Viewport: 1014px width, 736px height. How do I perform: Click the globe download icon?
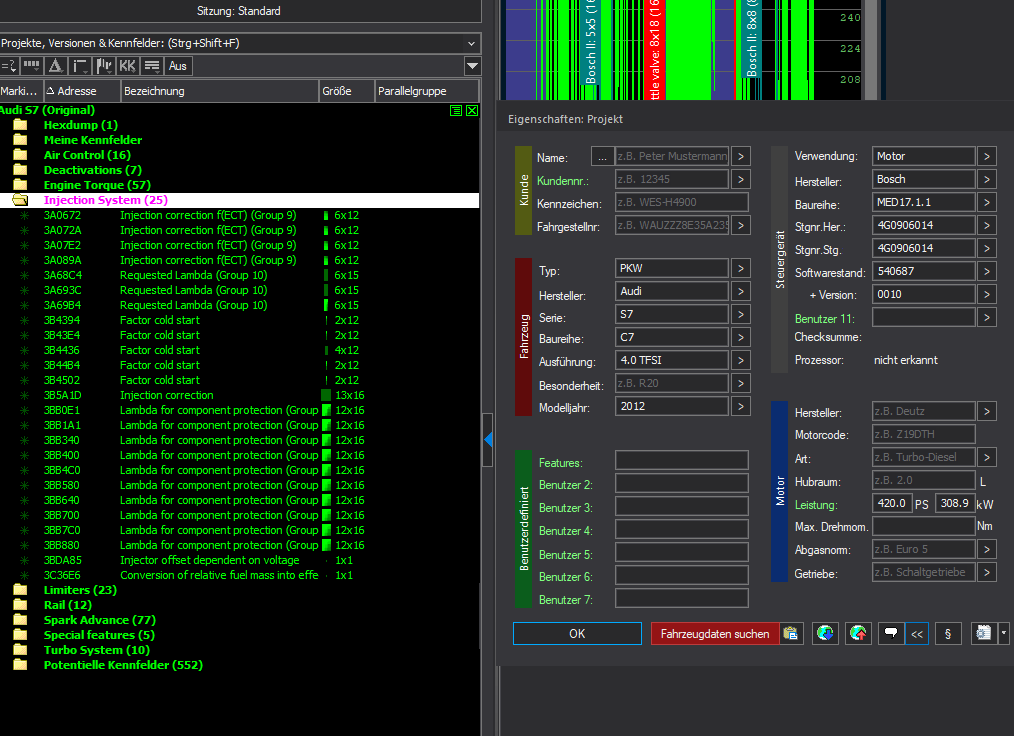(825, 633)
